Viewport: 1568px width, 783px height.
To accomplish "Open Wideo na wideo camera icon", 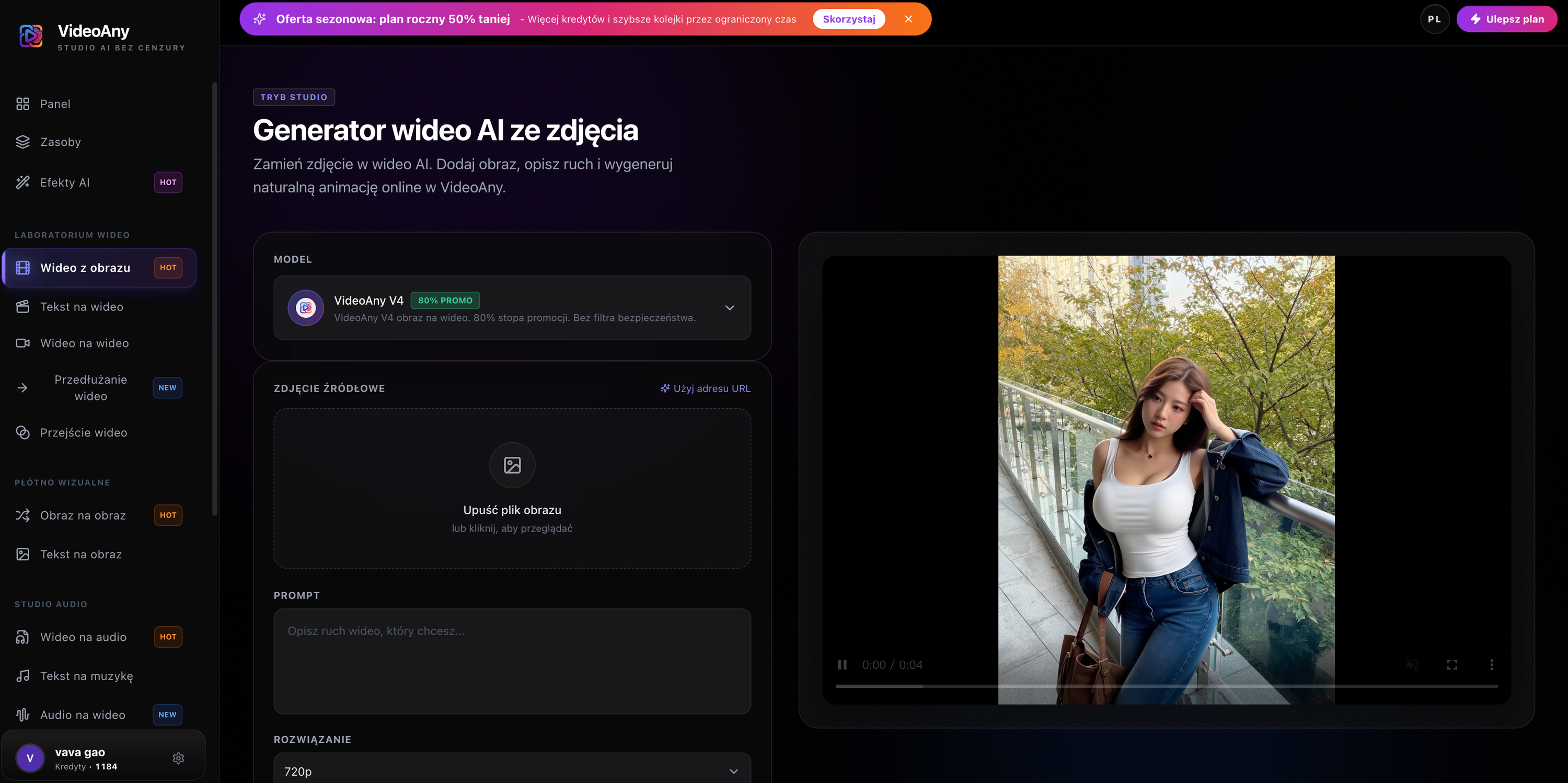I will pyautogui.click(x=22, y=343).
